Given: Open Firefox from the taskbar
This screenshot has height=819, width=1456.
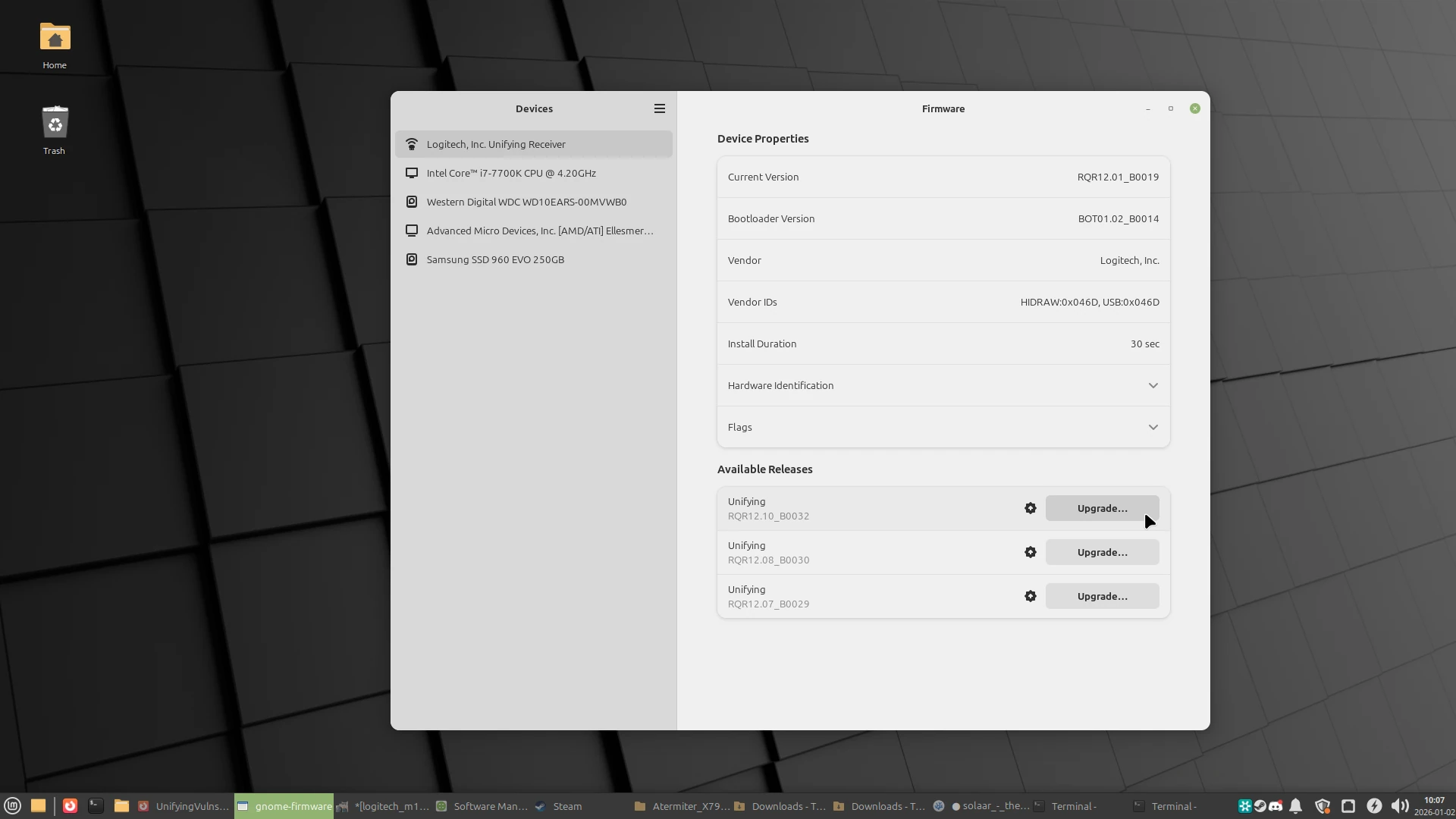Looking at the screenshot, I should (70, 806).
